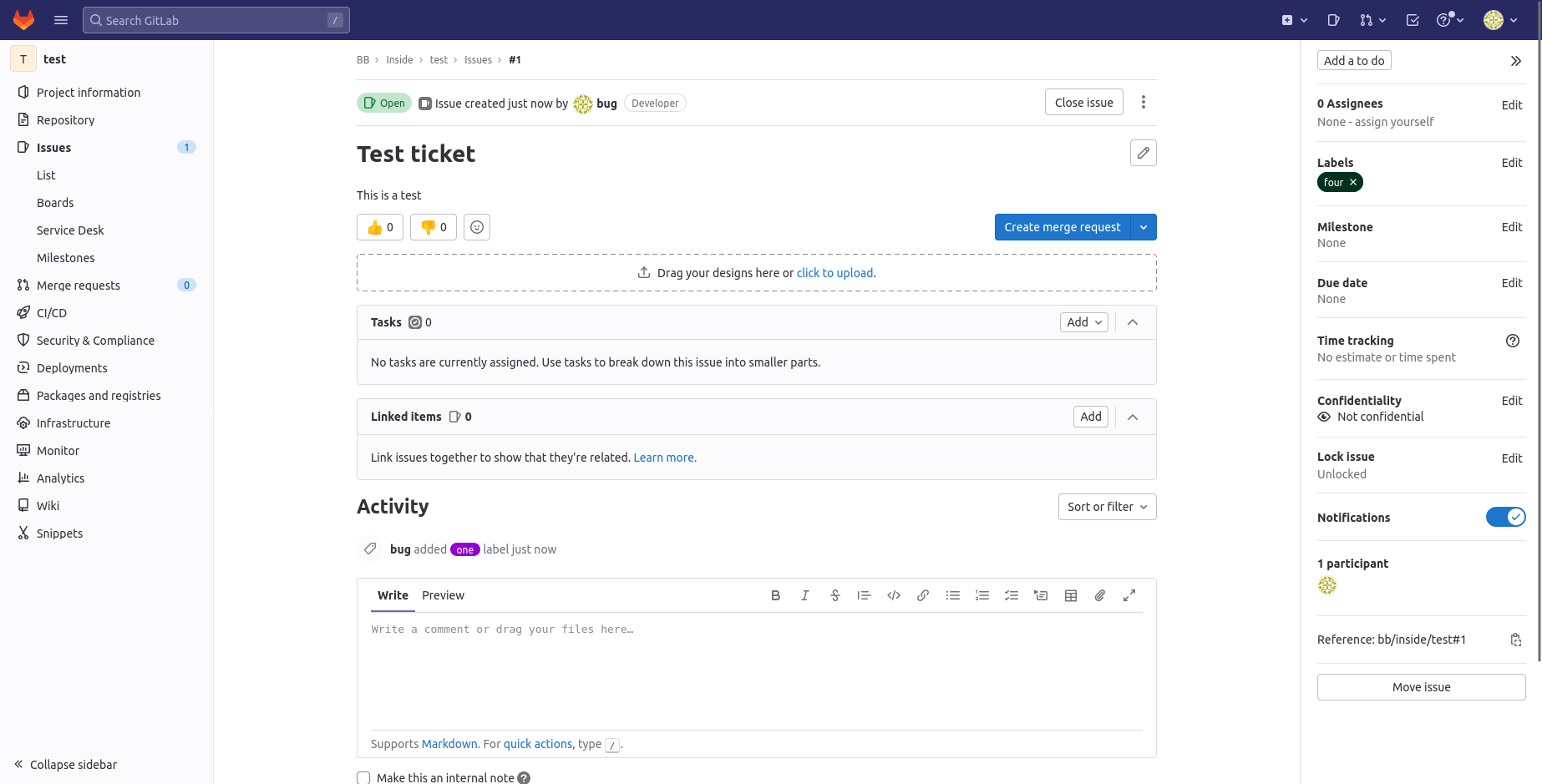Switch to the Preview tab
This screenshot has width=1542, height=784.
(x=443, y=595)
